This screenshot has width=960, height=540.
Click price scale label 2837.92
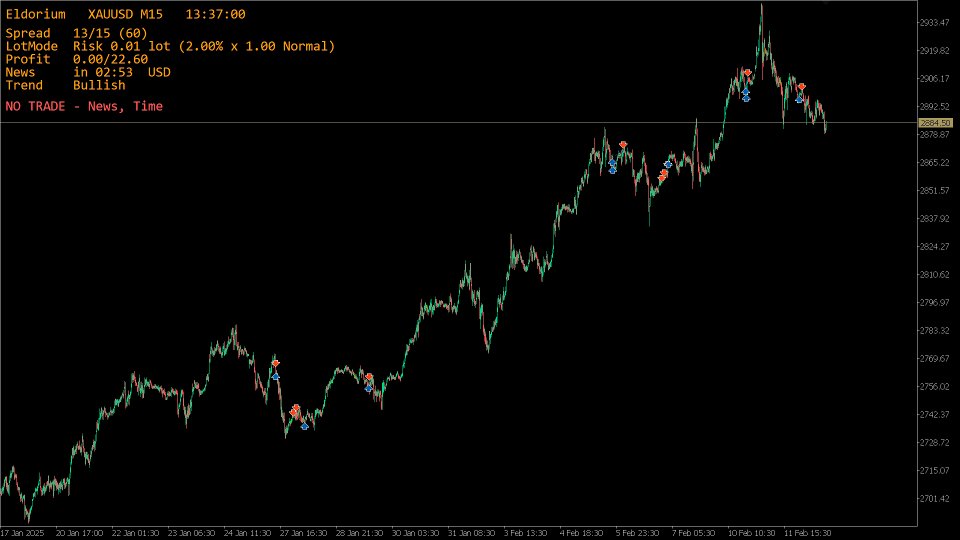point(934,219)
